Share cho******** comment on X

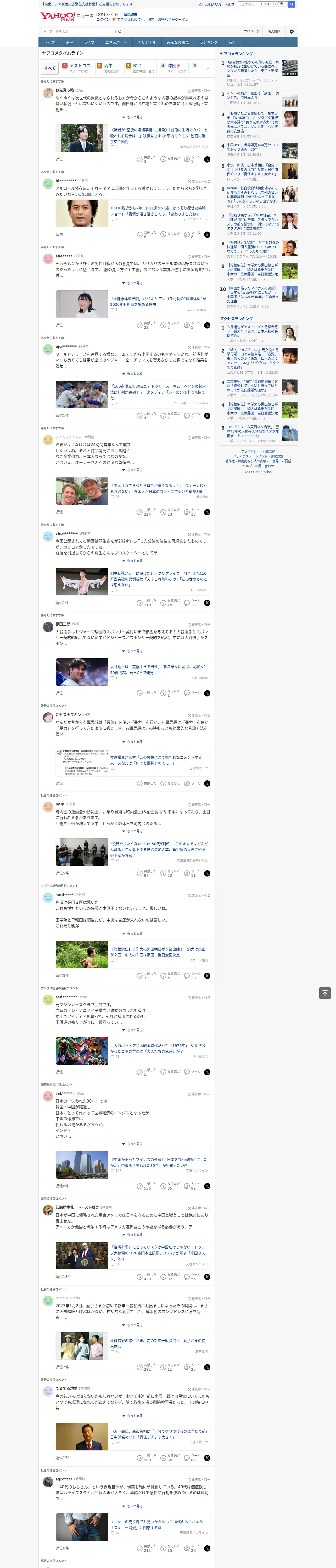point(207,603)
